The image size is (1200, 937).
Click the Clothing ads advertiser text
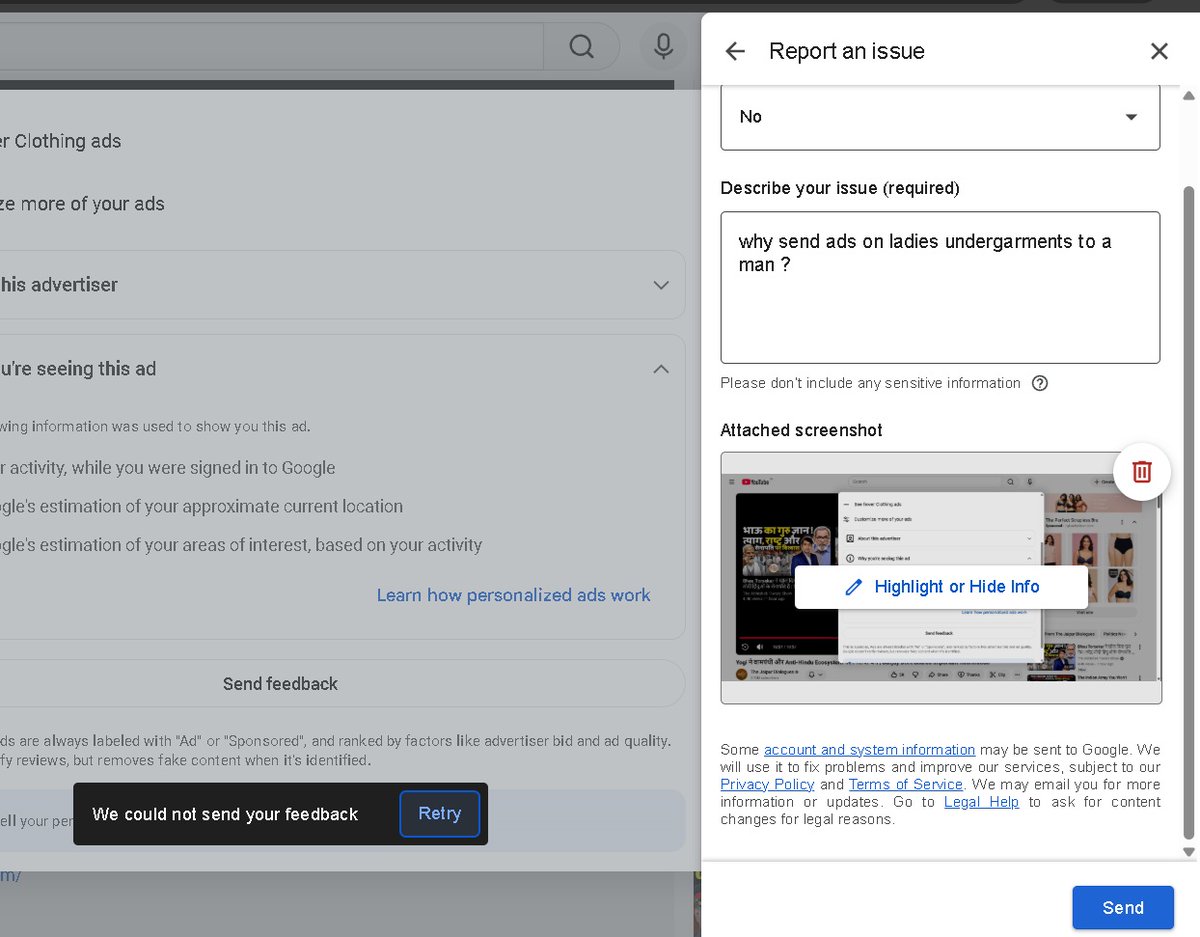pyautogui.click(x=60, y=141)
